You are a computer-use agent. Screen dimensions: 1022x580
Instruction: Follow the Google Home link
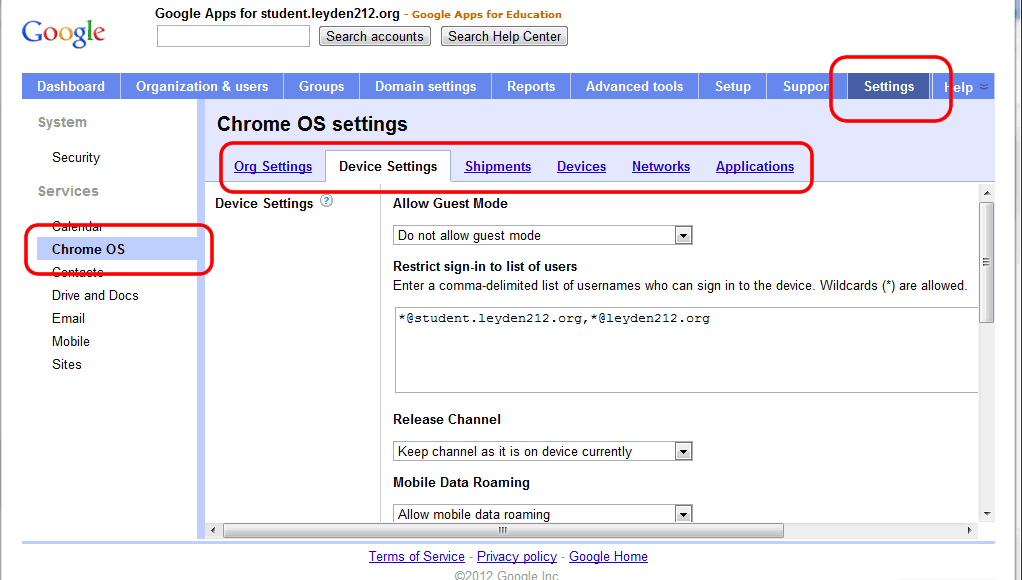[608, 557]
